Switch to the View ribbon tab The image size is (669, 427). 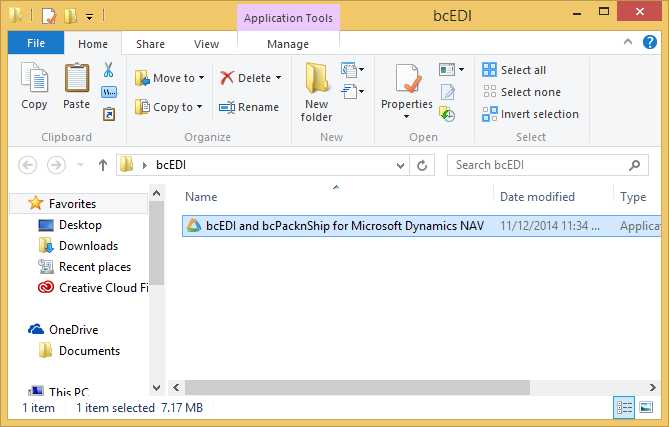click(206, 44)
